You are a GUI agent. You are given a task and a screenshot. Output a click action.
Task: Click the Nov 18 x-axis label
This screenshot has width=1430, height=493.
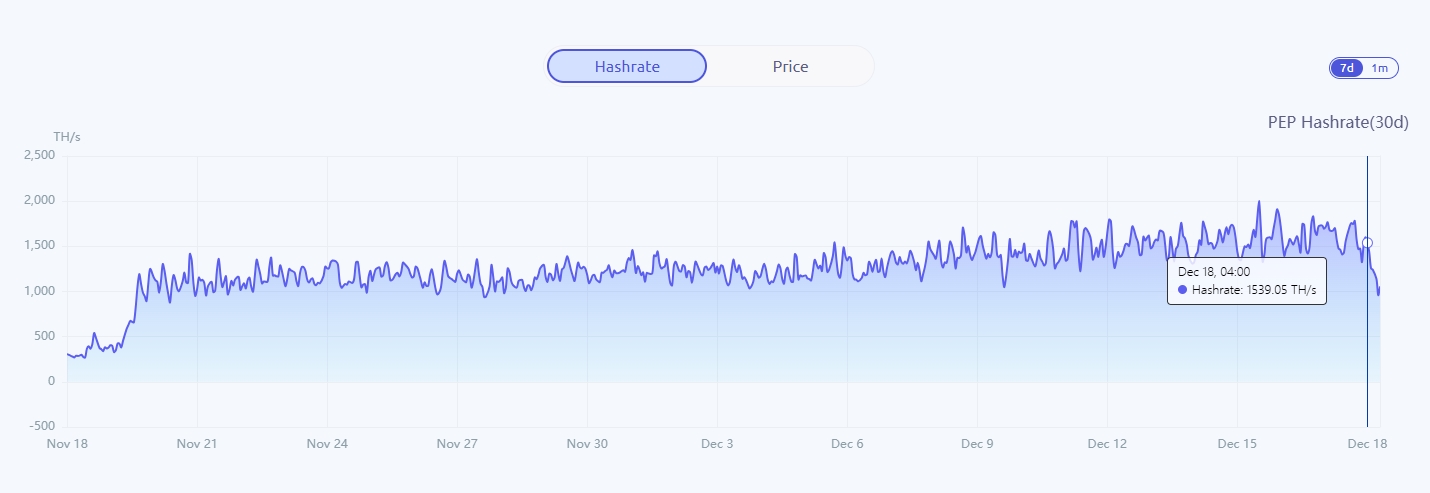click(67, 443)
